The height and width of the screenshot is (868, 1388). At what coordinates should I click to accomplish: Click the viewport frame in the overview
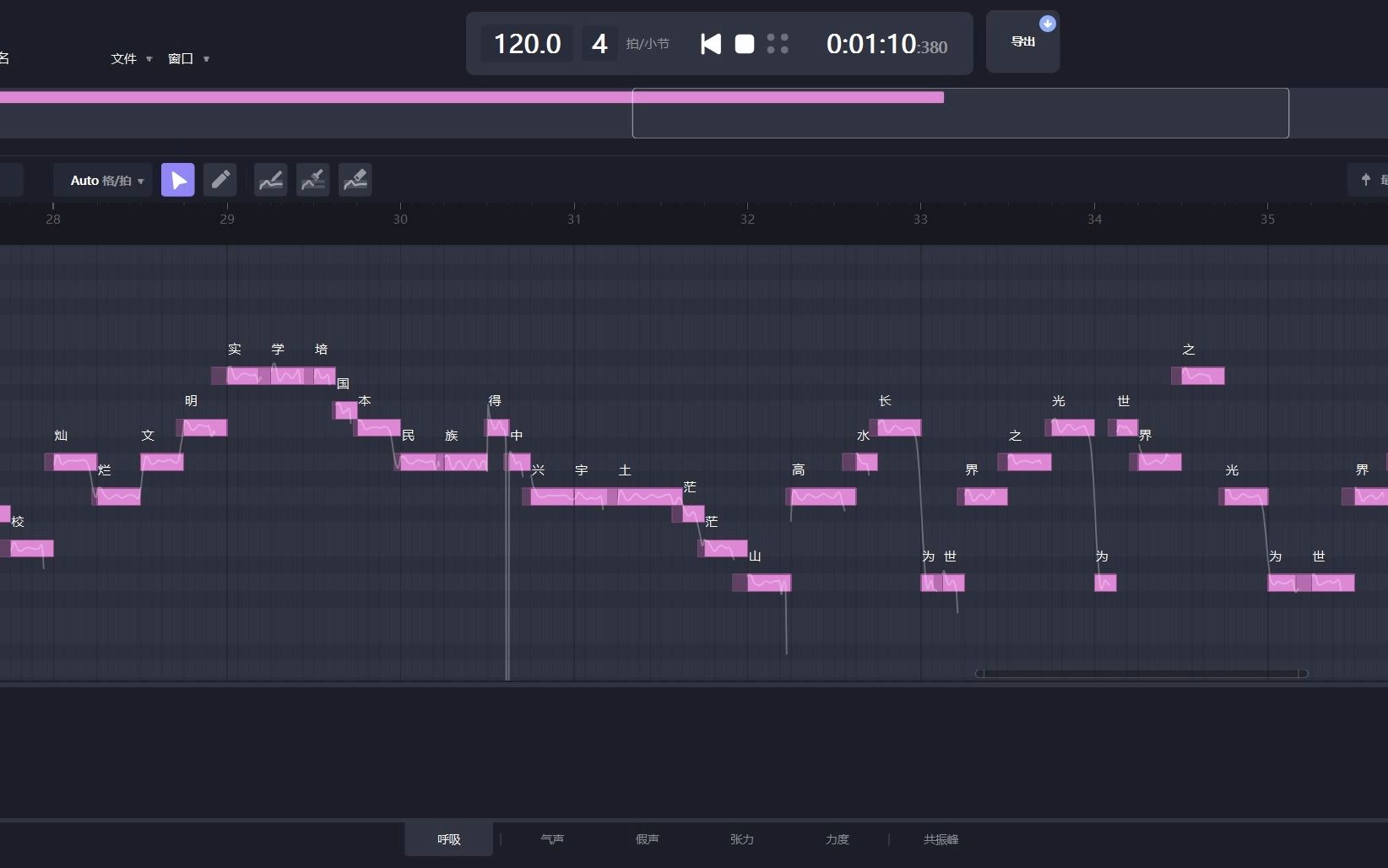coord(961,113)
